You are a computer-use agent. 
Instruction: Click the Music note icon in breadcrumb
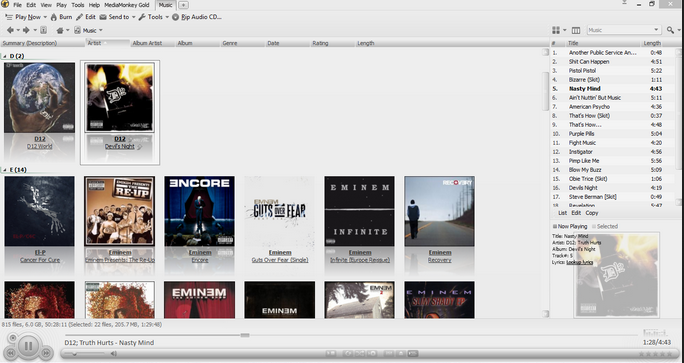[78, 30]
